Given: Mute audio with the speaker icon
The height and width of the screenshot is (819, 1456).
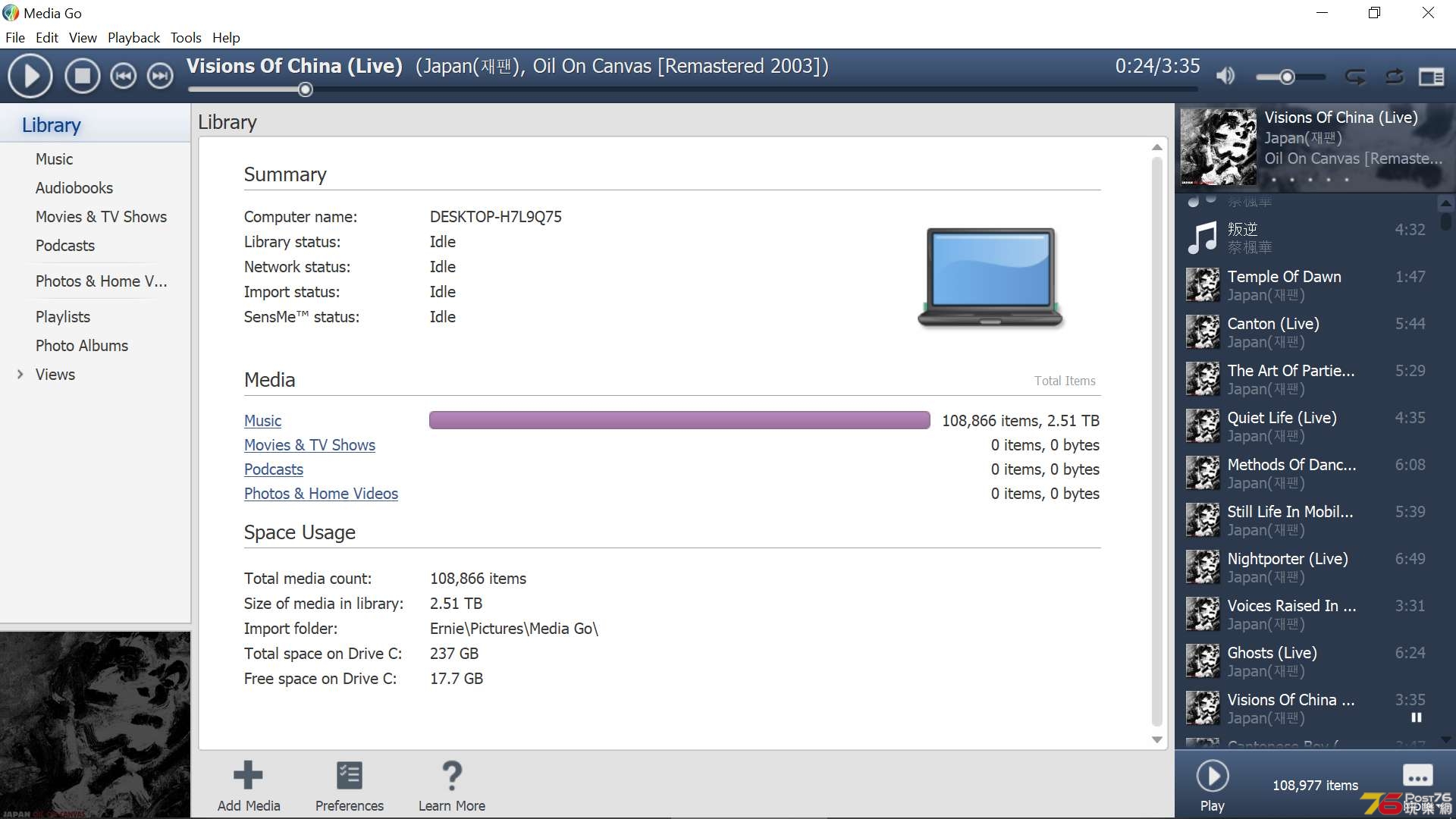Looking at the screenshot, I should point(1225,76).
